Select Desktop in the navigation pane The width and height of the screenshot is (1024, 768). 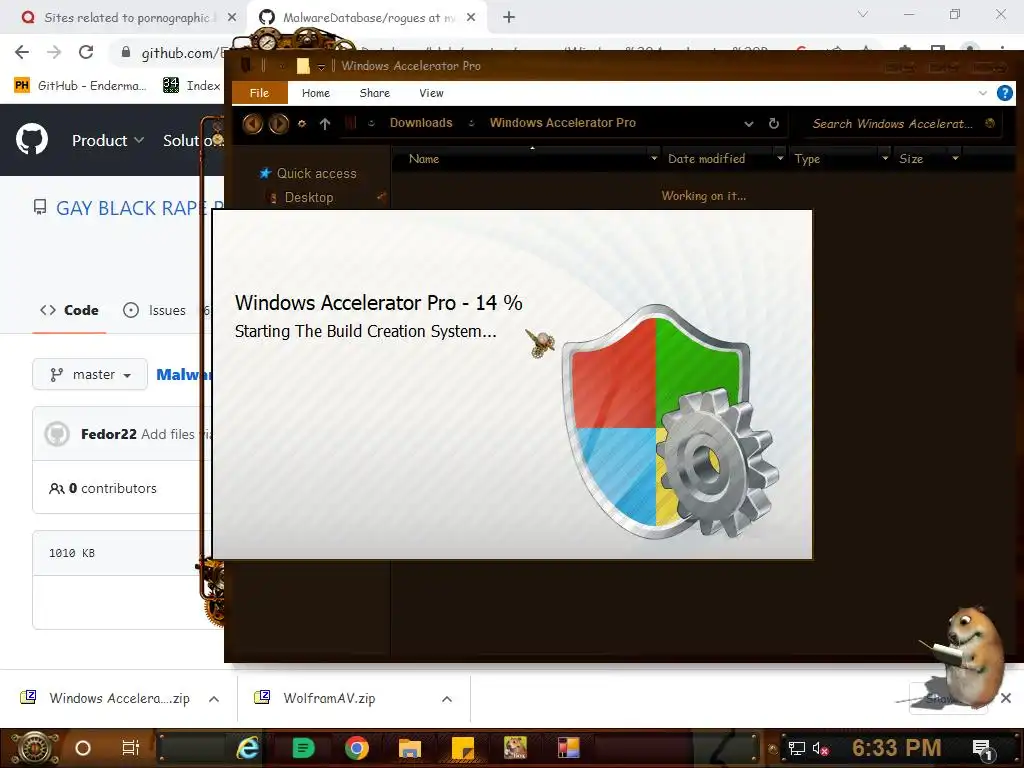click(x=308, y=197)
